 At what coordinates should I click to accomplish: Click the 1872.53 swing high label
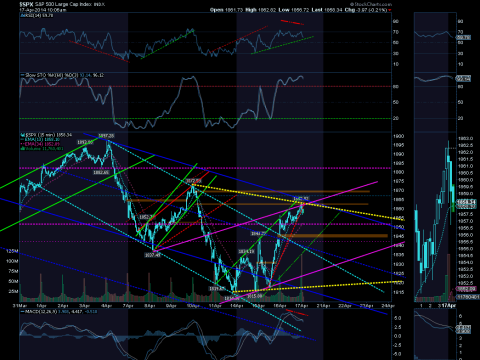[x=193, y=181]
